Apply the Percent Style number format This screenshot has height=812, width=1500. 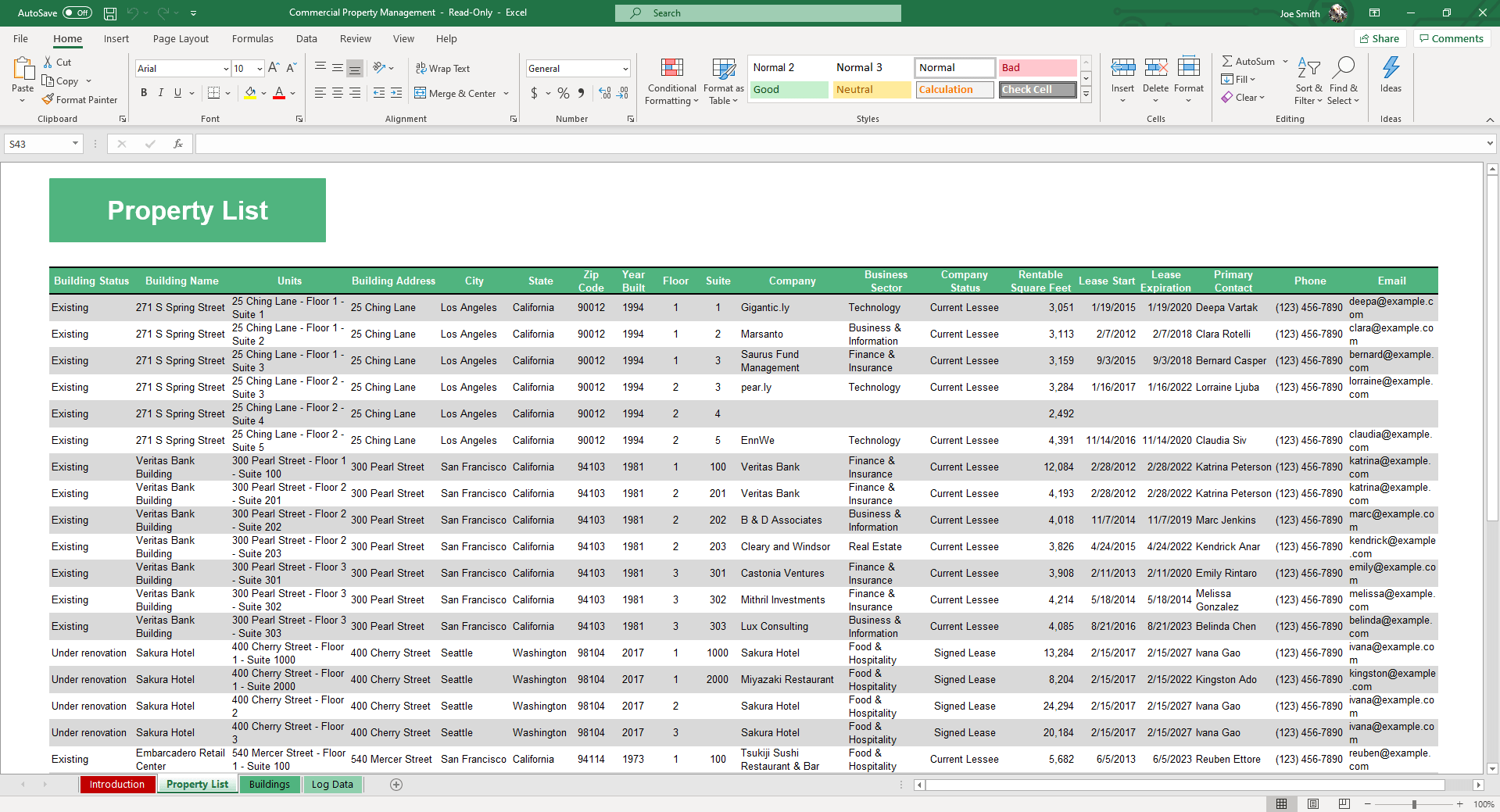[562, 93]
